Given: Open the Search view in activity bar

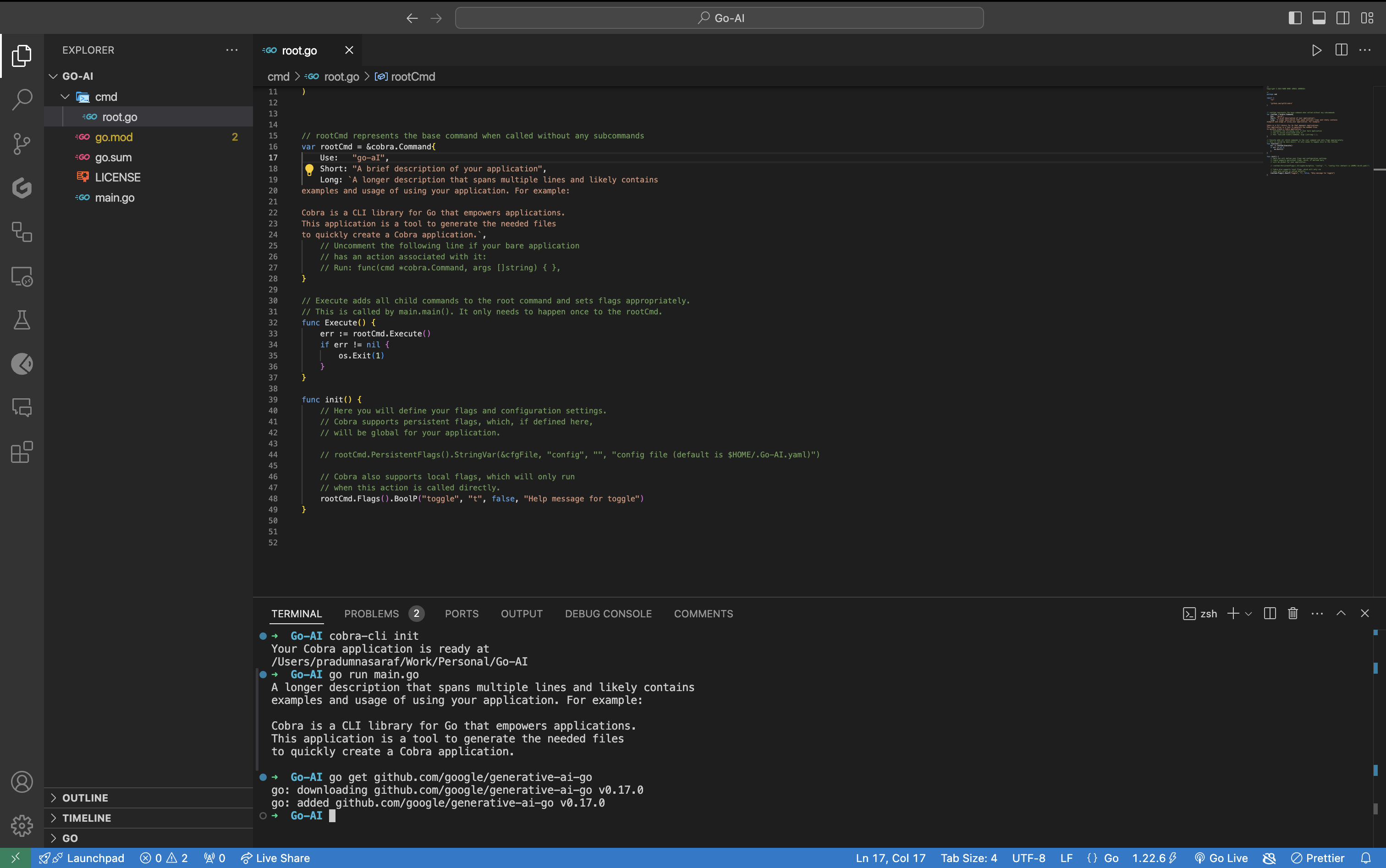Looking at the screenshot, I should 22,99.
